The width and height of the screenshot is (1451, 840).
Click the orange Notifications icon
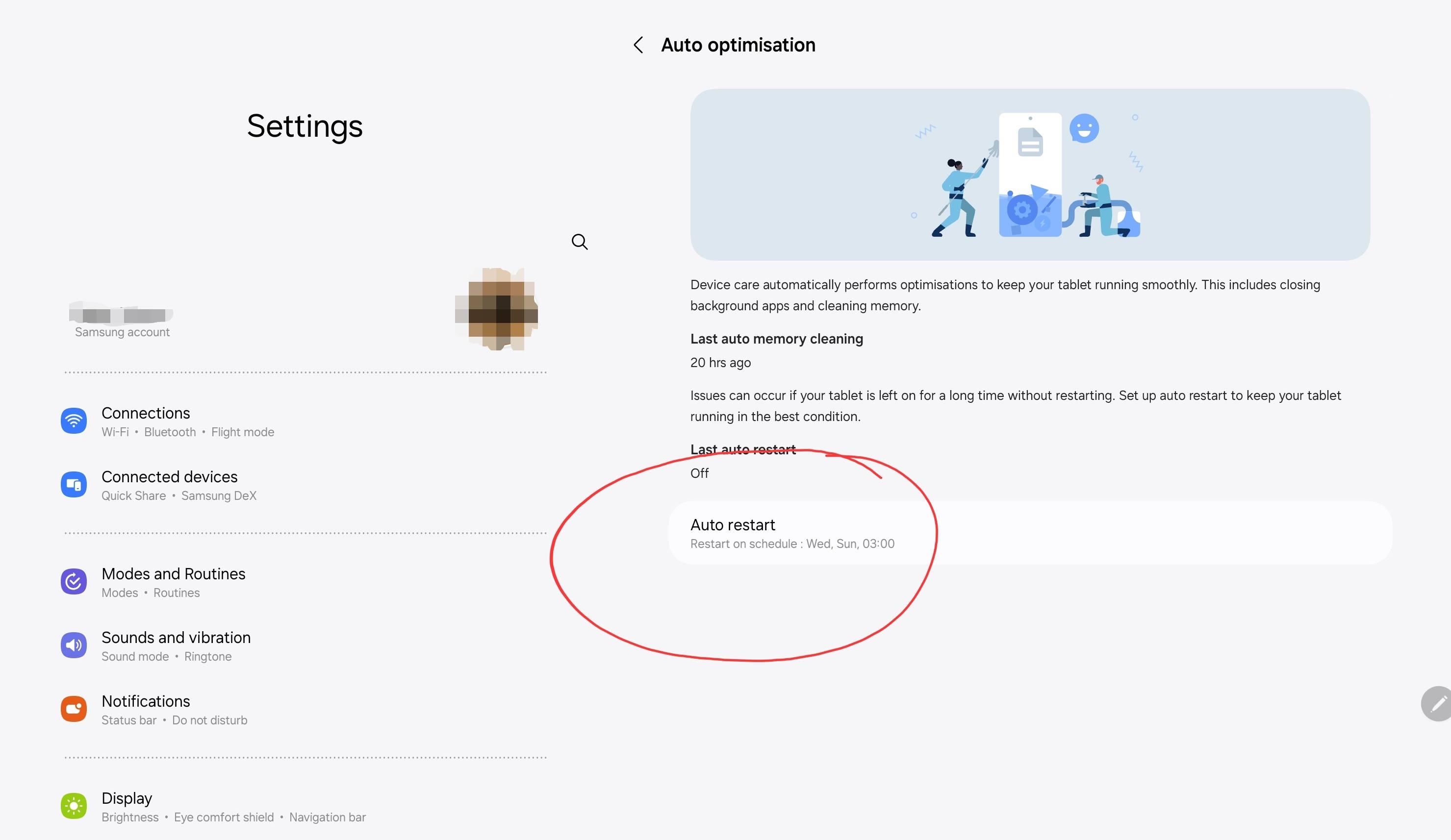(x=74, y=709)
